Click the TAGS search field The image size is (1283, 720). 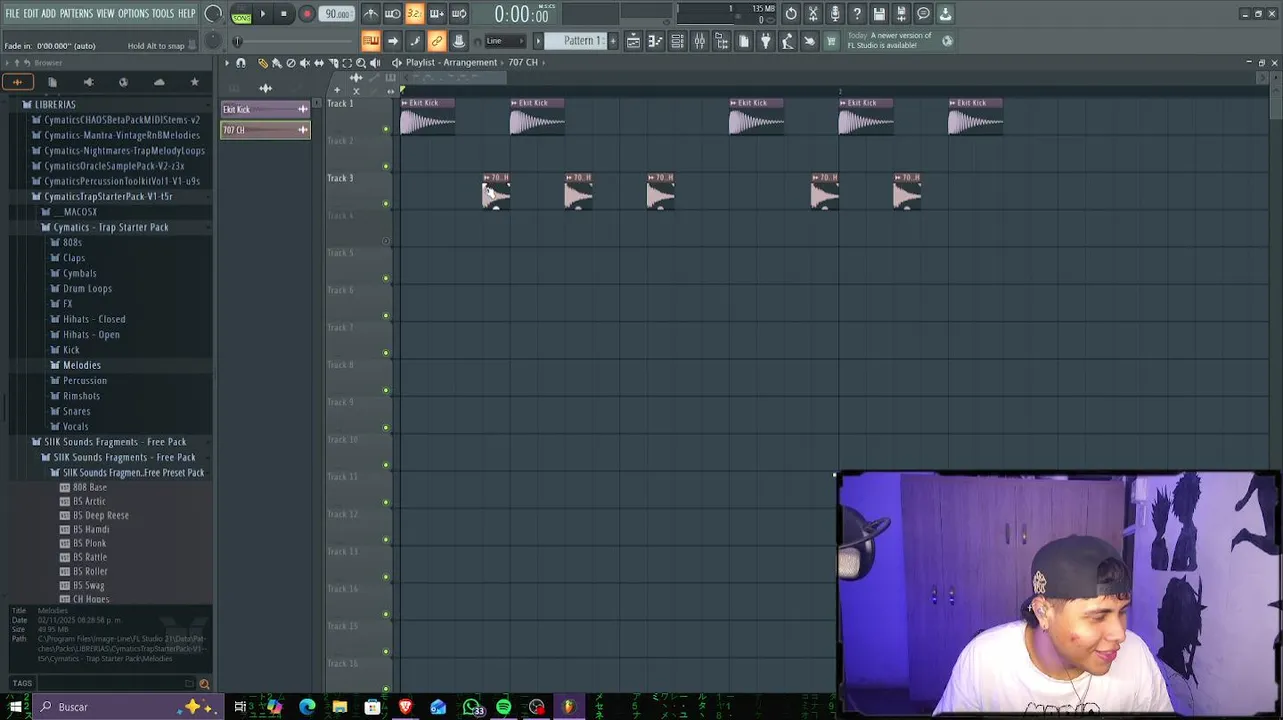click(110, 683)
